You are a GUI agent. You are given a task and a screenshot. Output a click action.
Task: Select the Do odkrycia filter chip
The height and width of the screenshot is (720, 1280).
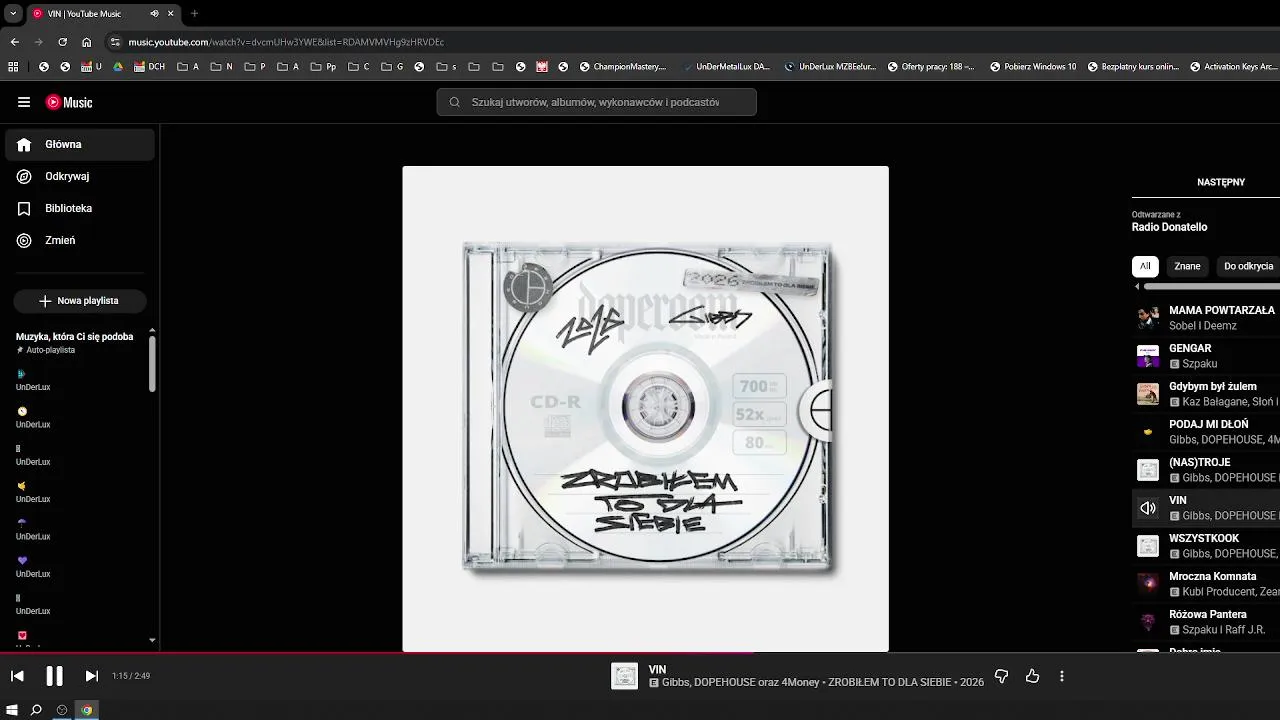coord(1247,266)
